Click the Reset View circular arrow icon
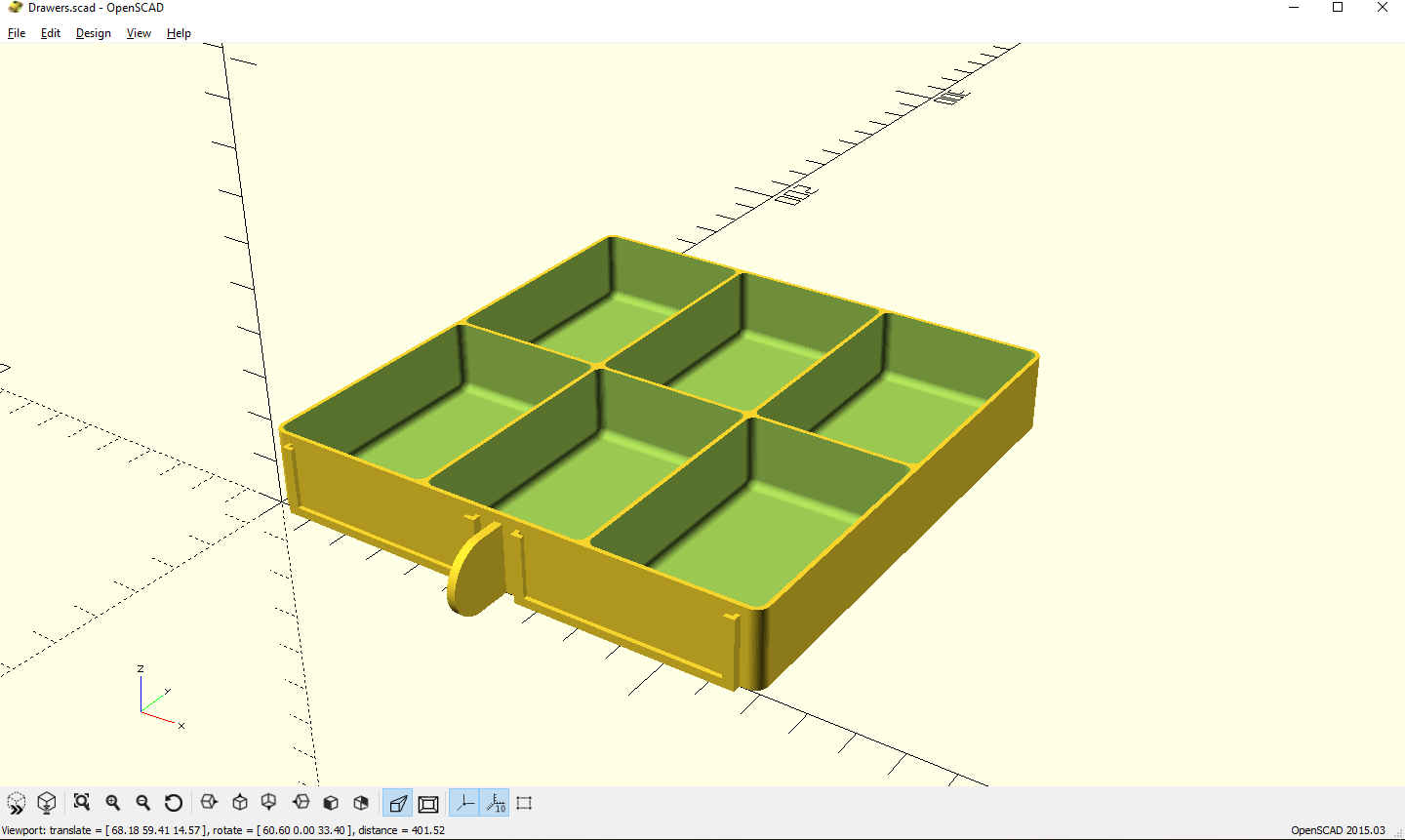Viewport: 1405px width, 840px height. pyautogui.click(x=174, y=803)
